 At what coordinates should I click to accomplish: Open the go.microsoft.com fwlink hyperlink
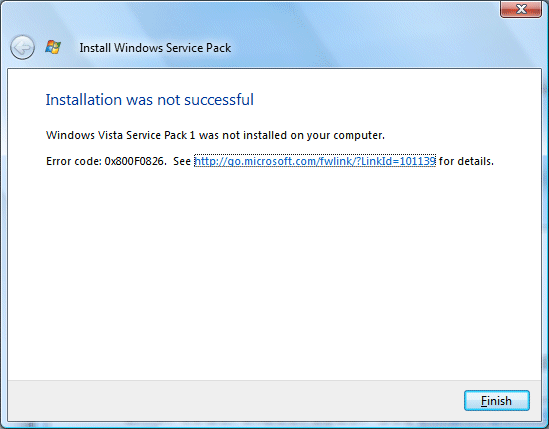315,161
